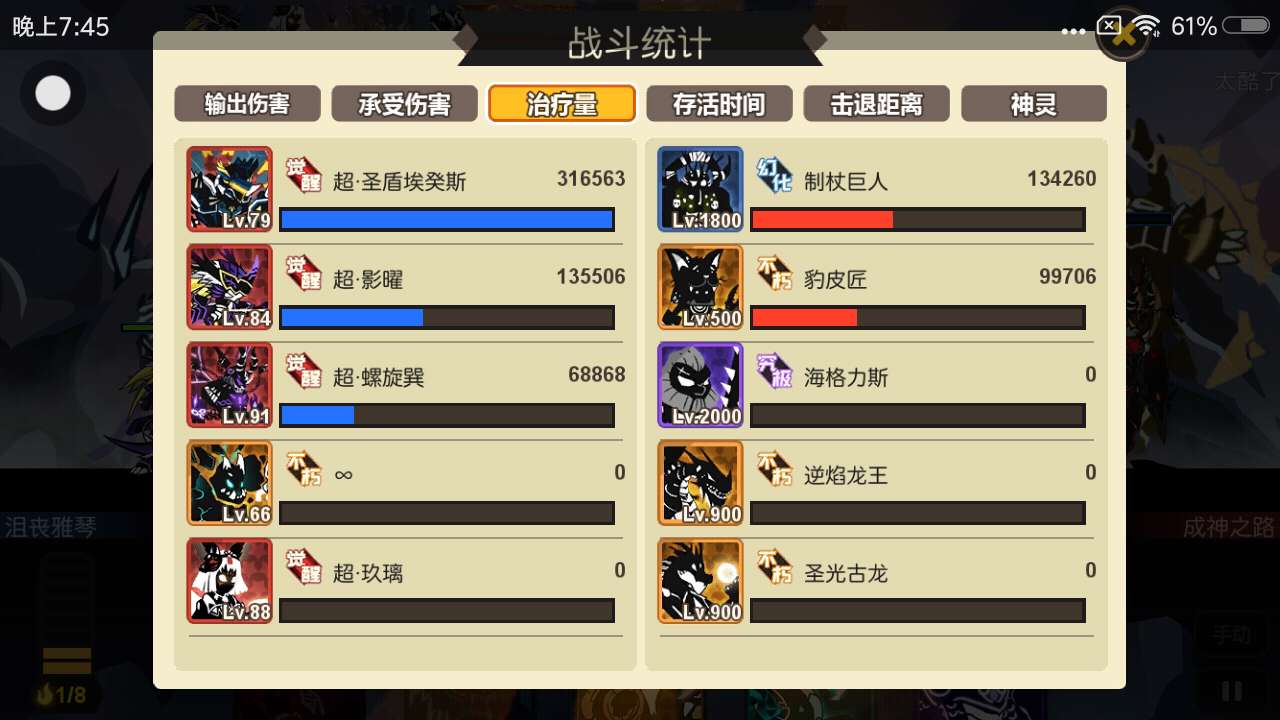Tap the ∞ Lv.66 character avatar
Image resolution: width=1280 pixels, height=720 pixels.
[229, 483]
